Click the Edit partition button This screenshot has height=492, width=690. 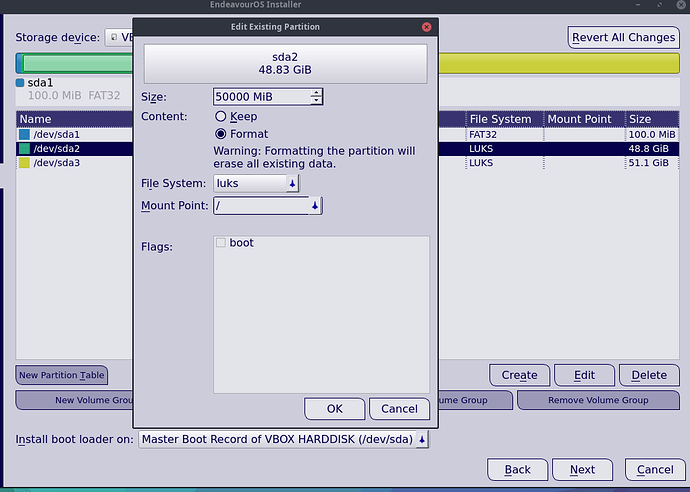coord(584,375)
